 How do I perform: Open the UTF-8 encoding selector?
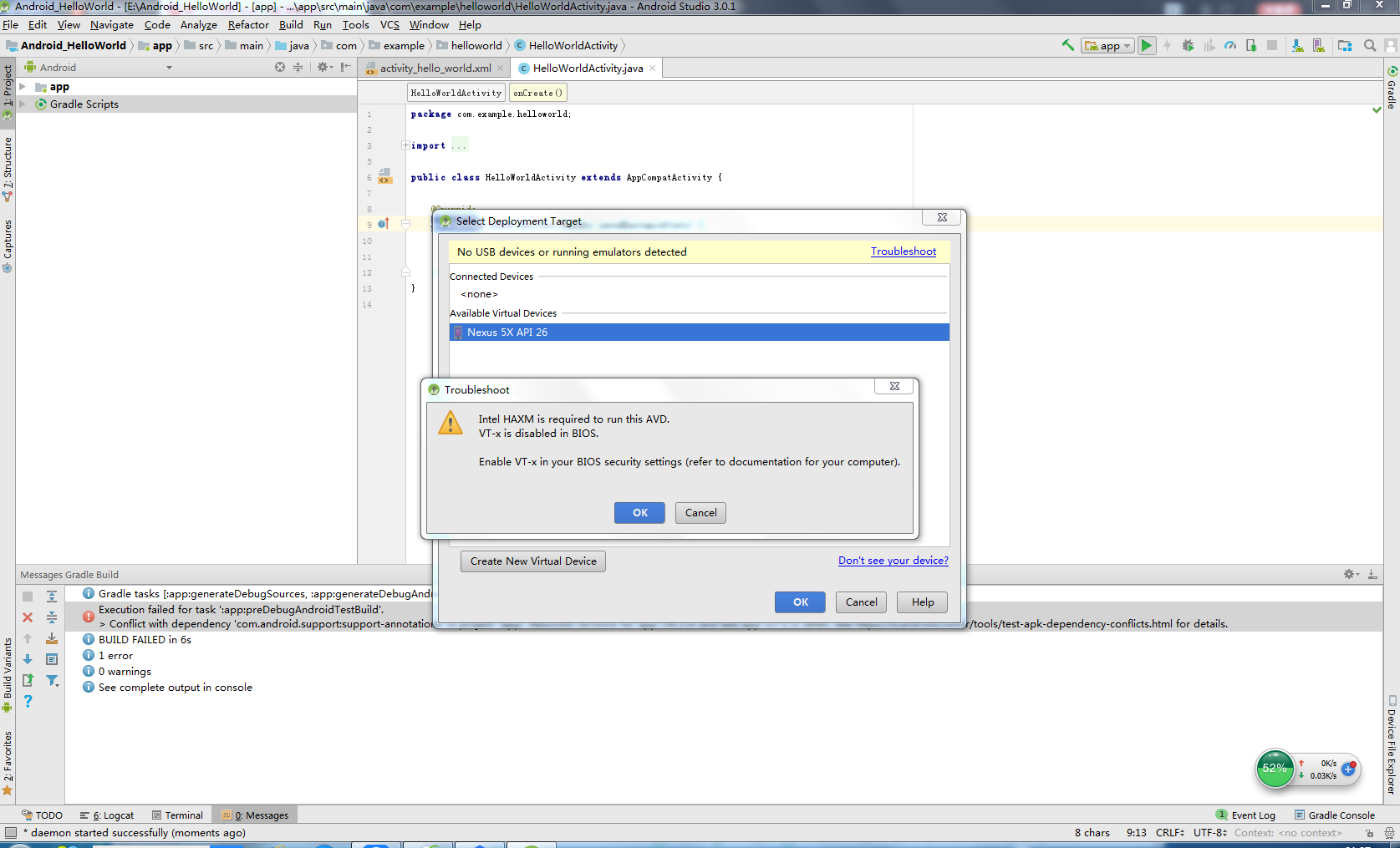1210,832
